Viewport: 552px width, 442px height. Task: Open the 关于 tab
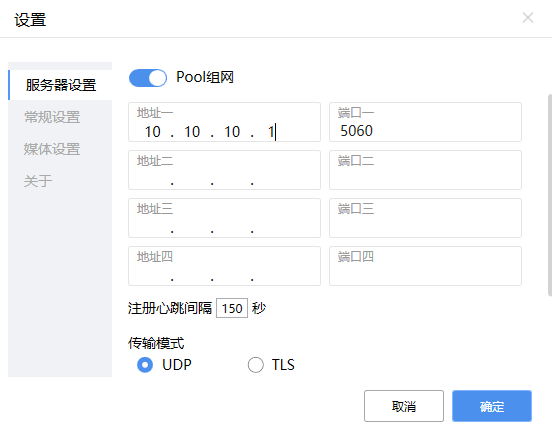click(38, 181)
